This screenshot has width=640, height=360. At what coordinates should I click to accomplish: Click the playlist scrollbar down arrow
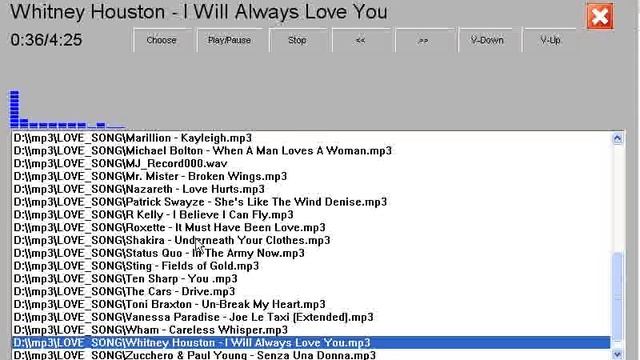pyautogui.click(x=618, y=354)
